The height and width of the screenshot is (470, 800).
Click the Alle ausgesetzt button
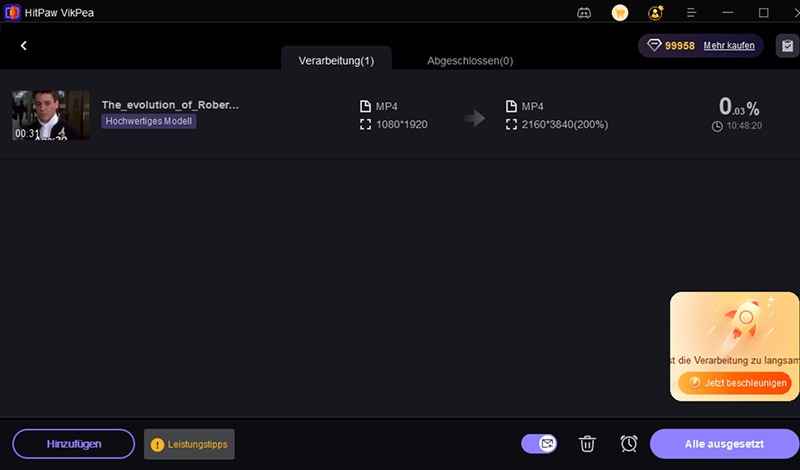(x=724, y=444)
